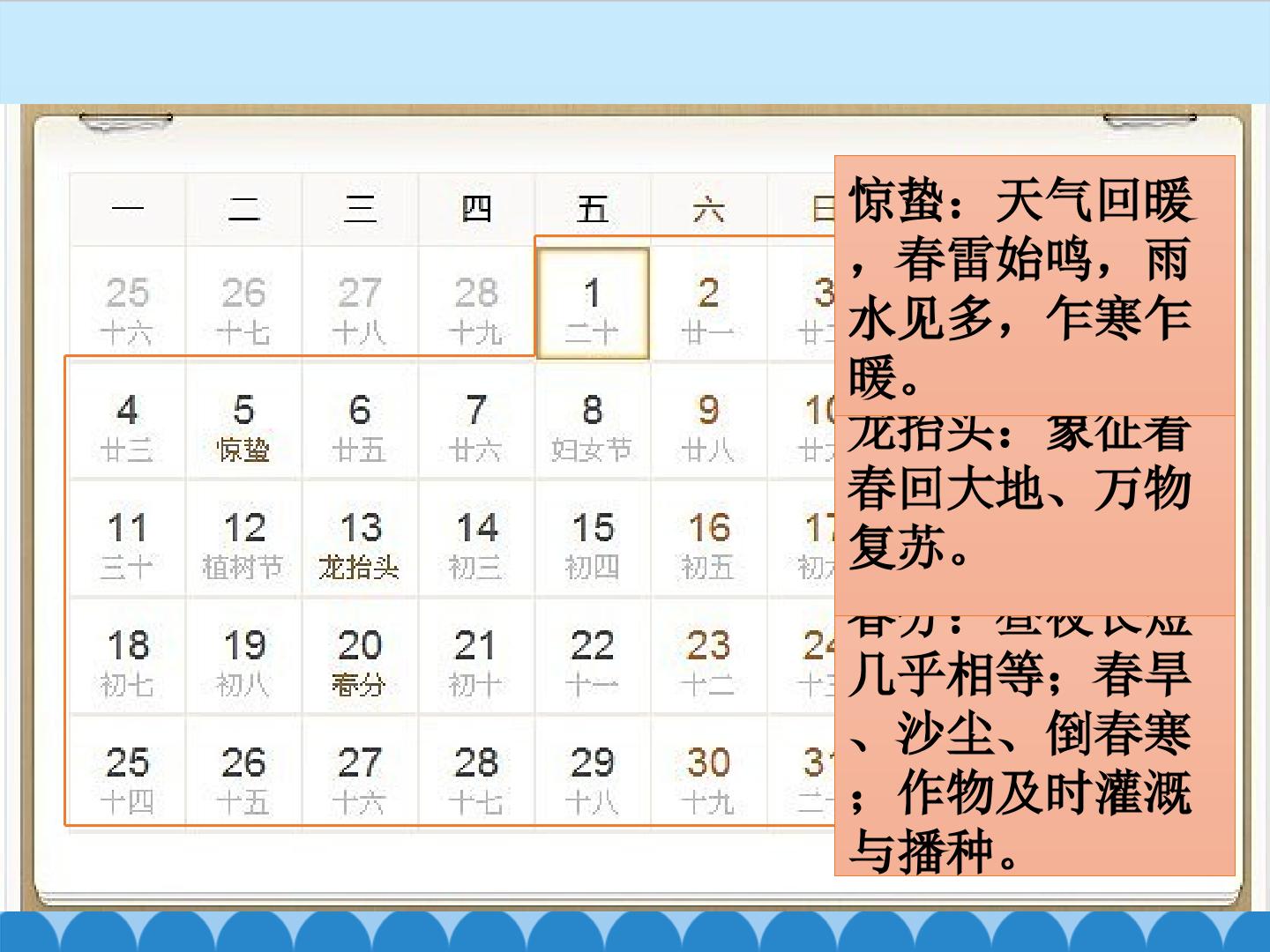Select date 29 十八
Viewport: 1270px width, 952px height.
[593, 773]
